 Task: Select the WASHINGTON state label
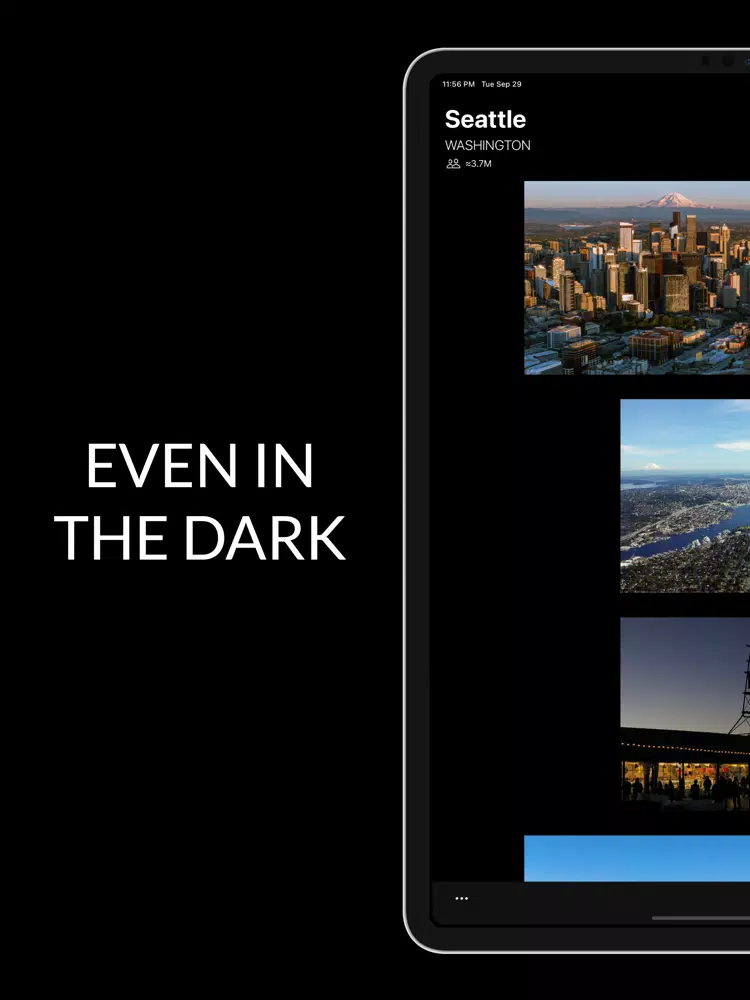tap(488, 145)
